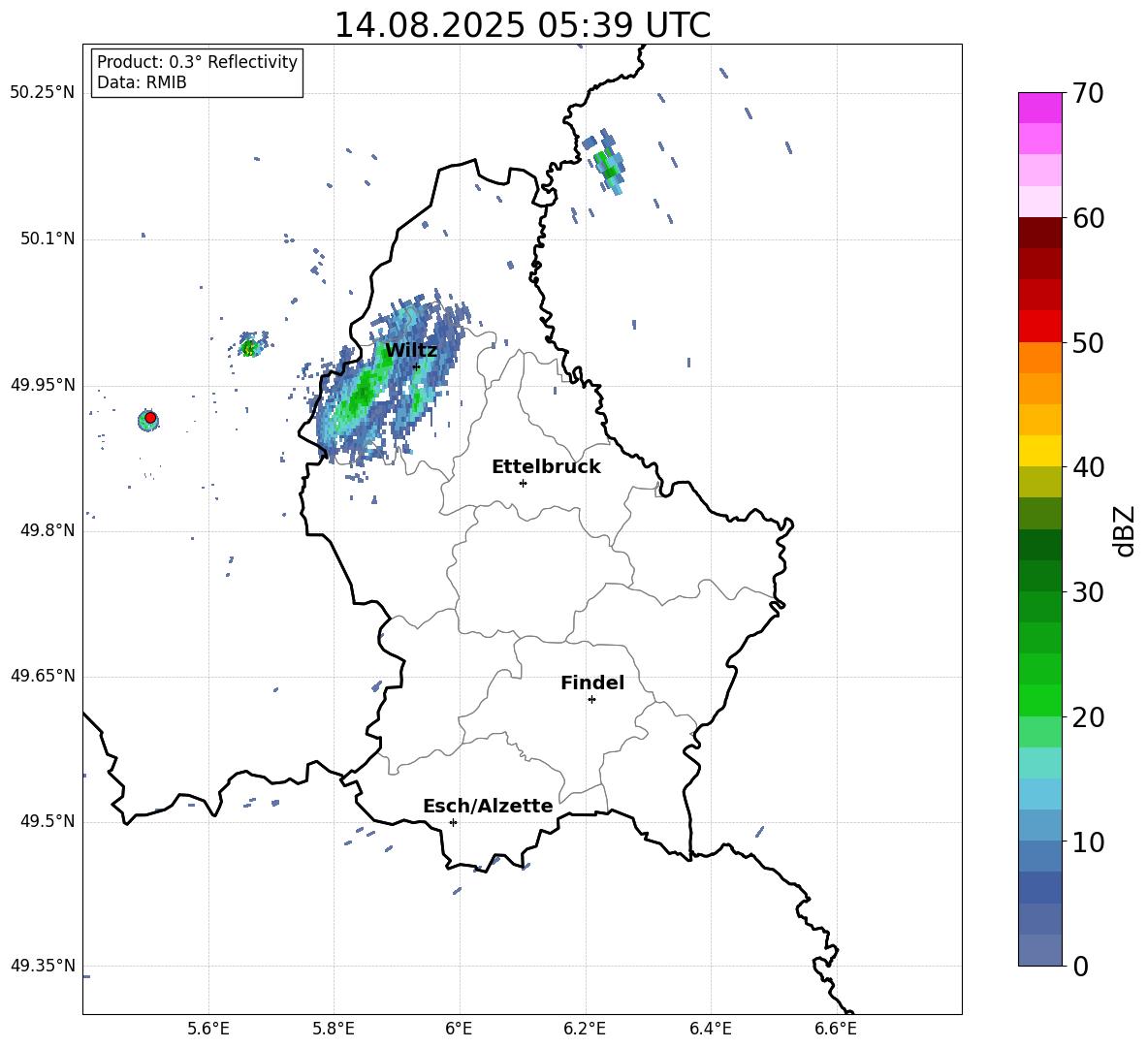Click the 5.8°E longitude label

coord(334,1029)
